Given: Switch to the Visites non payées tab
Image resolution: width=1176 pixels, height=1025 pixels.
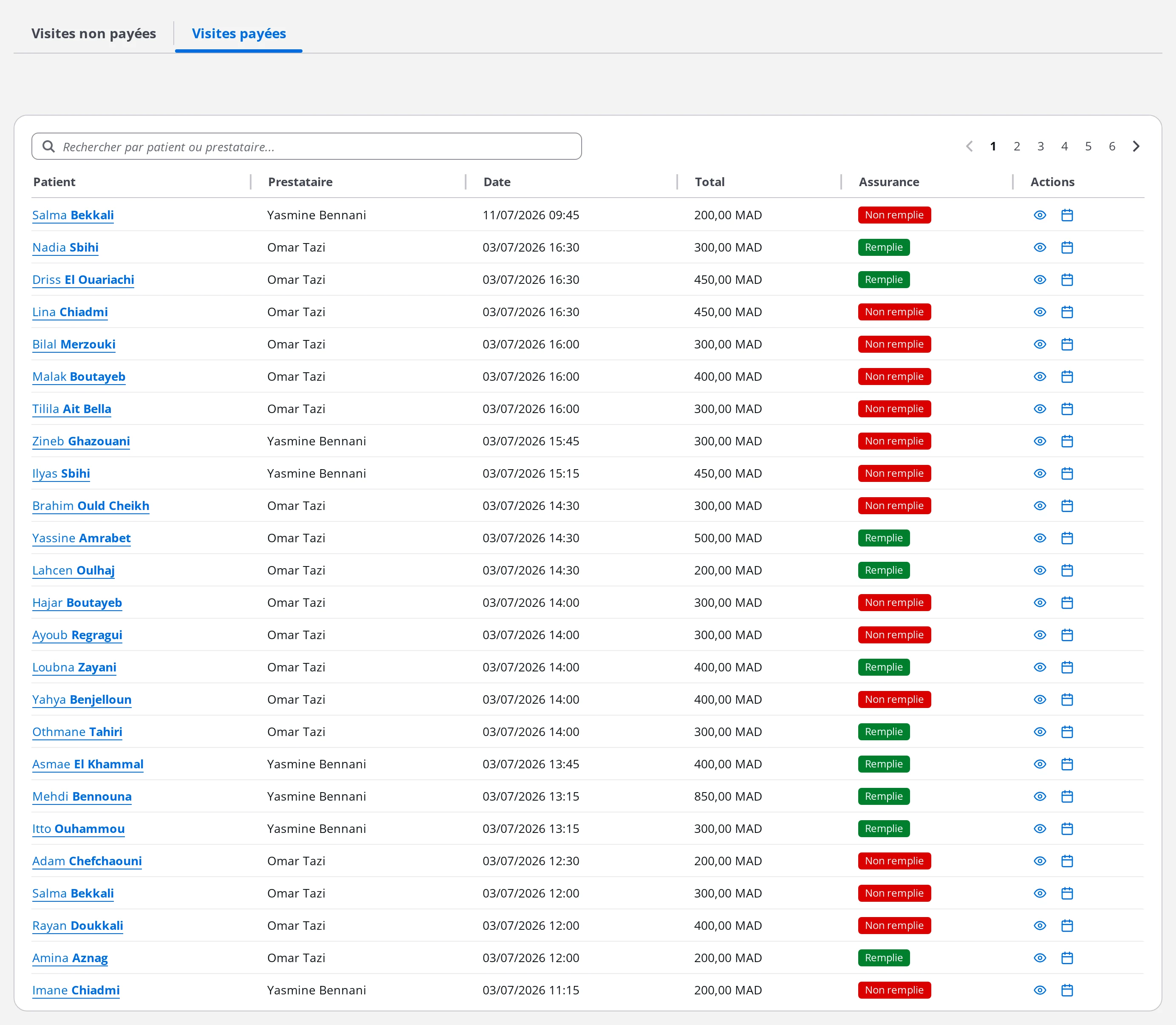Looking at the screenshot, I should [x=93, y=34].
